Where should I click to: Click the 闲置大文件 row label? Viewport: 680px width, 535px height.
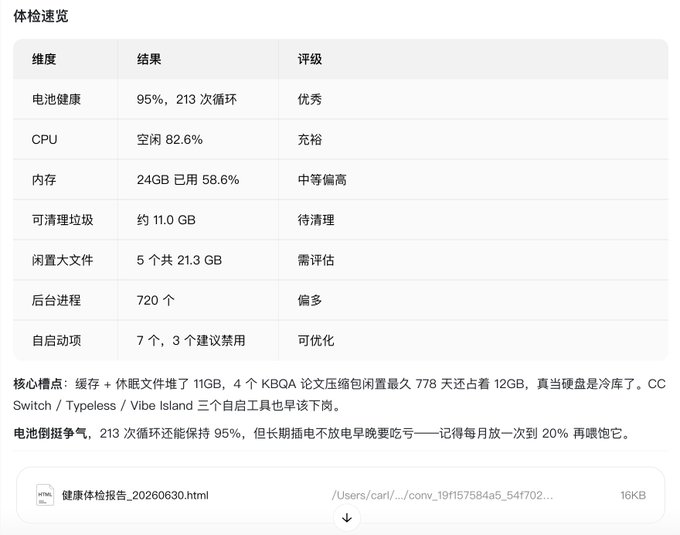coord(62,260)
